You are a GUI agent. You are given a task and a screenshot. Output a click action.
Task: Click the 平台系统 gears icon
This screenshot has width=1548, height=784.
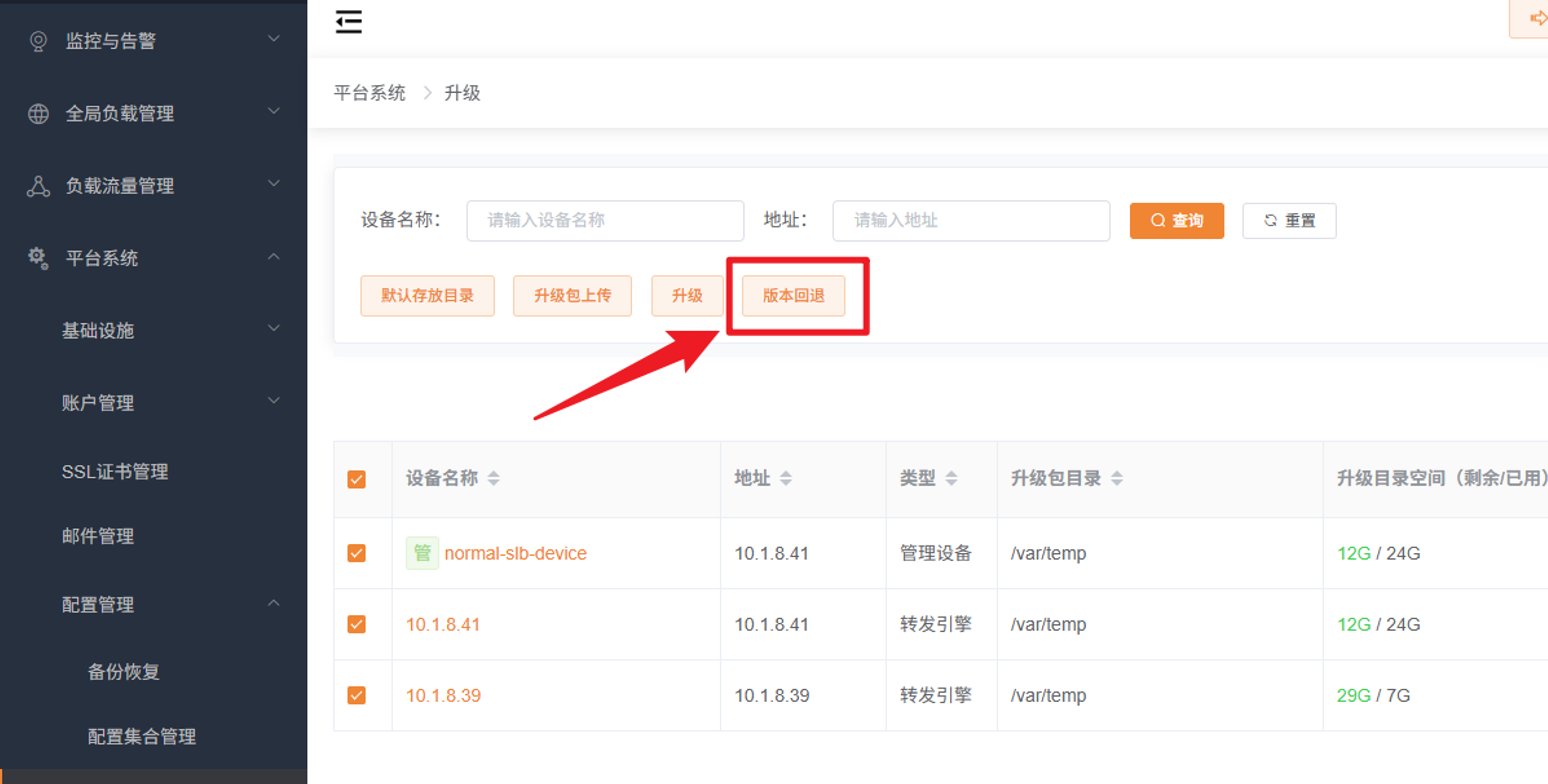pyautogui.click(x=38, y=258)
